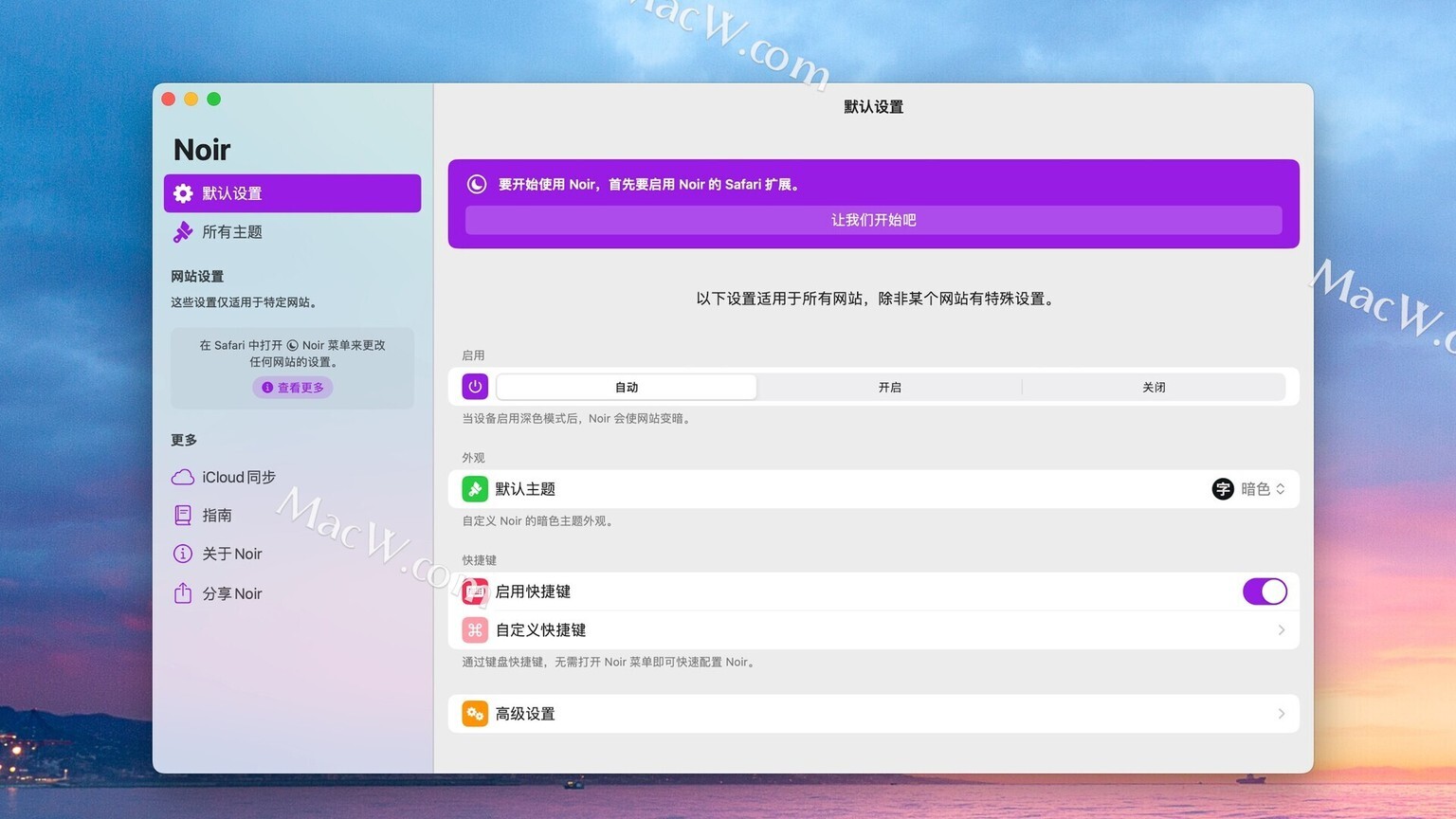
Task: Click the green 默认主题 brush icon
Action: tap(475, 489)
